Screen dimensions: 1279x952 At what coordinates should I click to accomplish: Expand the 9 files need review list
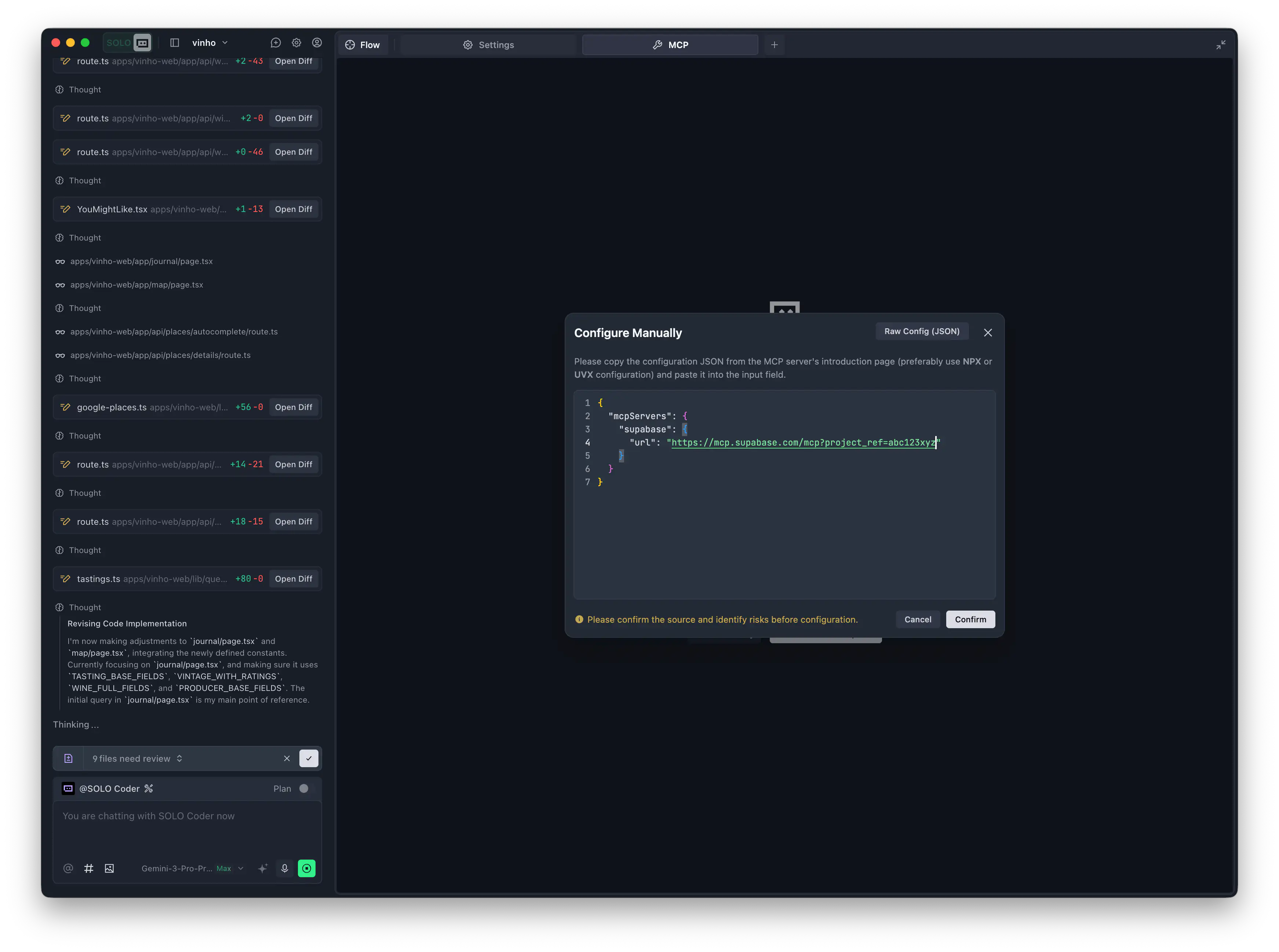click(x=138, y=759)
